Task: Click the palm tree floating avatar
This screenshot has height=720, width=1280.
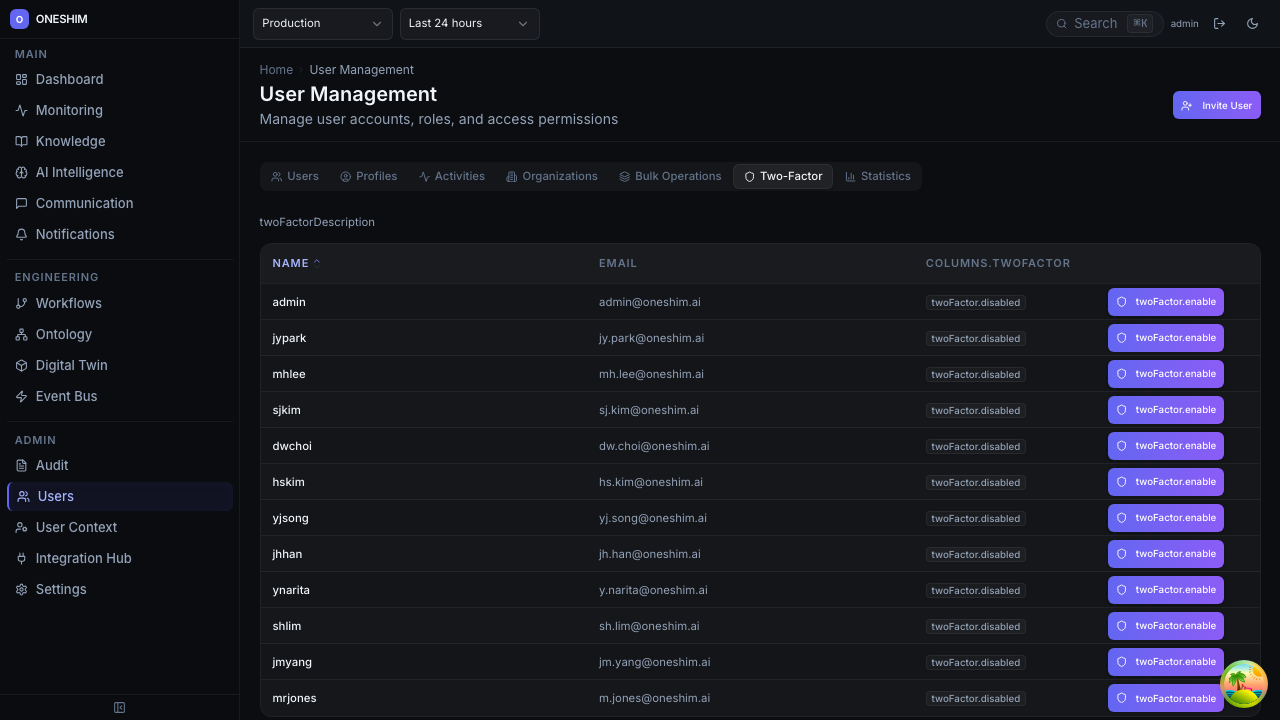Action: point(1244,684)
